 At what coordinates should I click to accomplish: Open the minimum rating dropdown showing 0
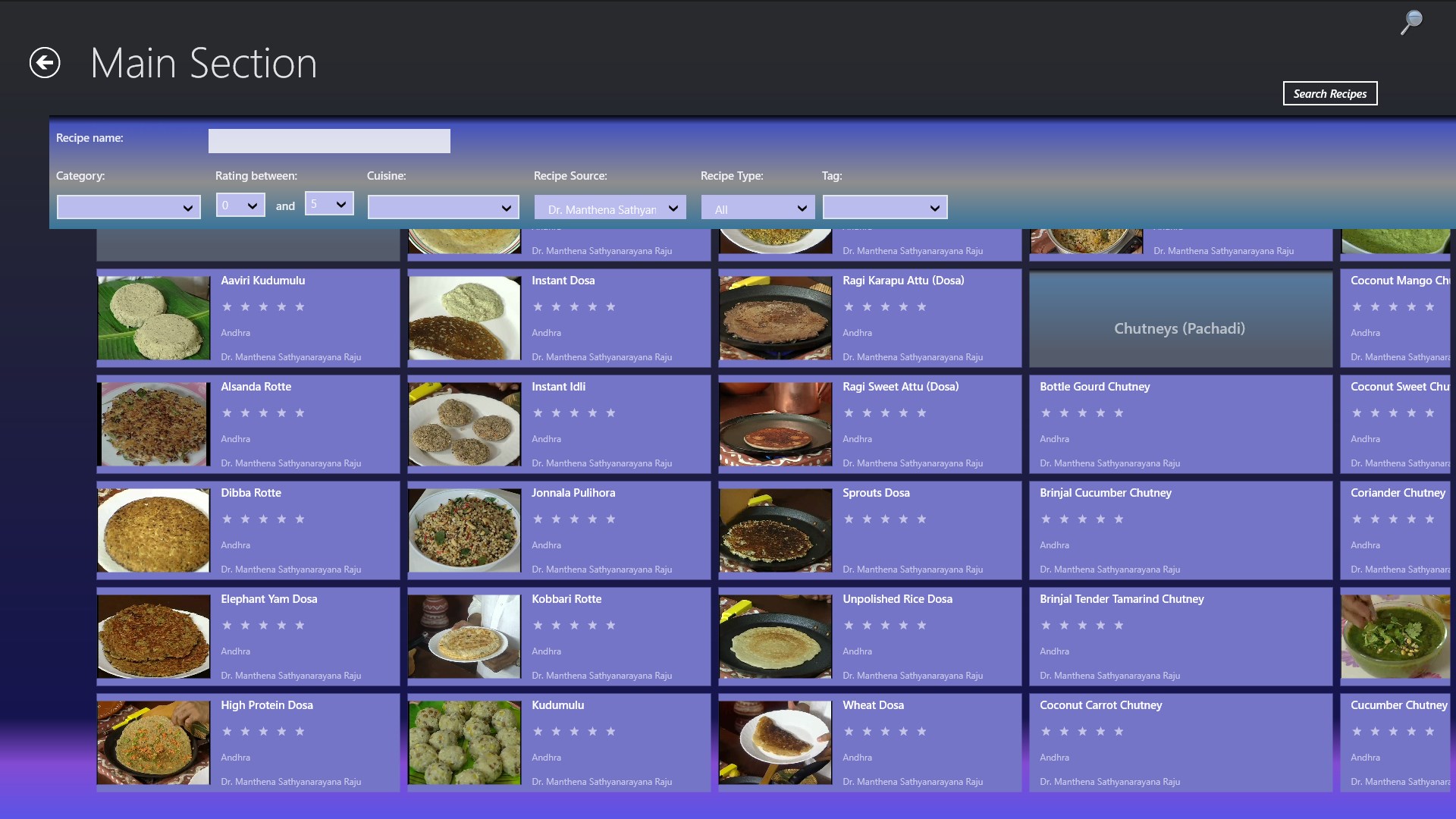point(240,205)
